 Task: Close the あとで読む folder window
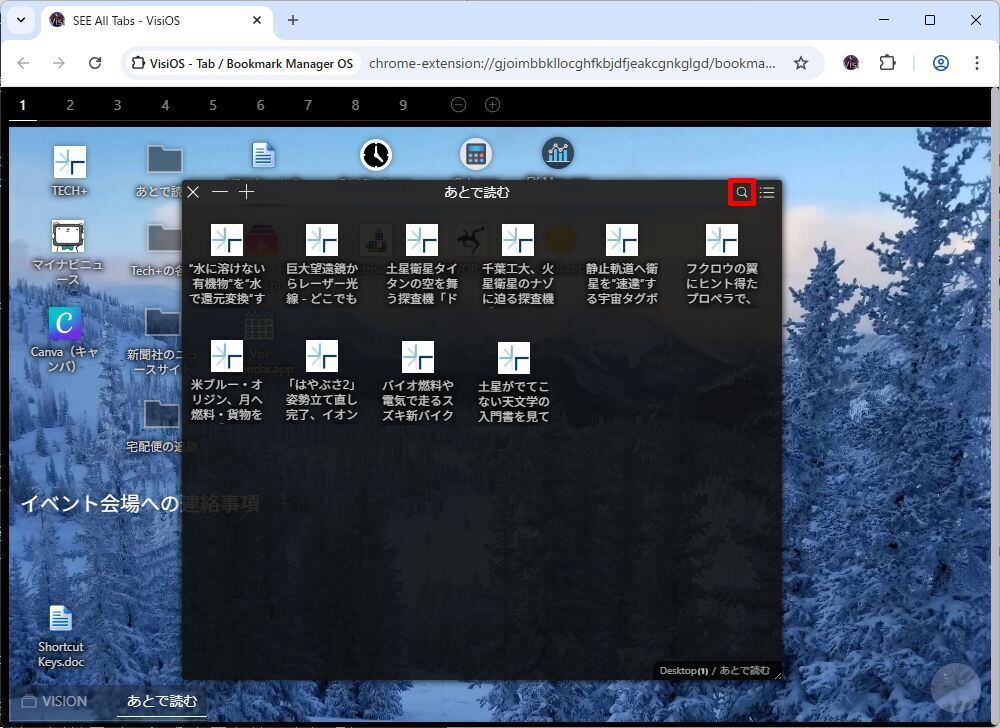(x=193, y=192)
